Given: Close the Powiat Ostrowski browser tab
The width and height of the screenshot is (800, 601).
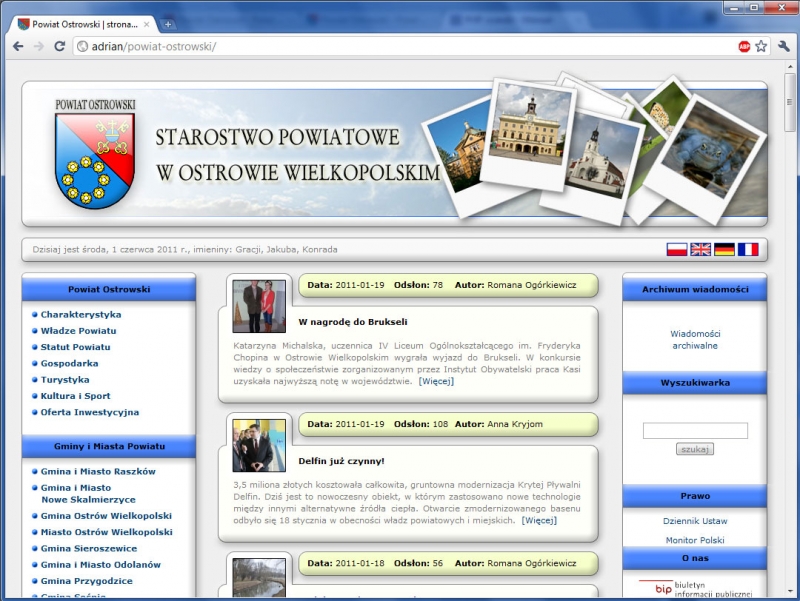Looking at the screenshot, I should [146, 24].
